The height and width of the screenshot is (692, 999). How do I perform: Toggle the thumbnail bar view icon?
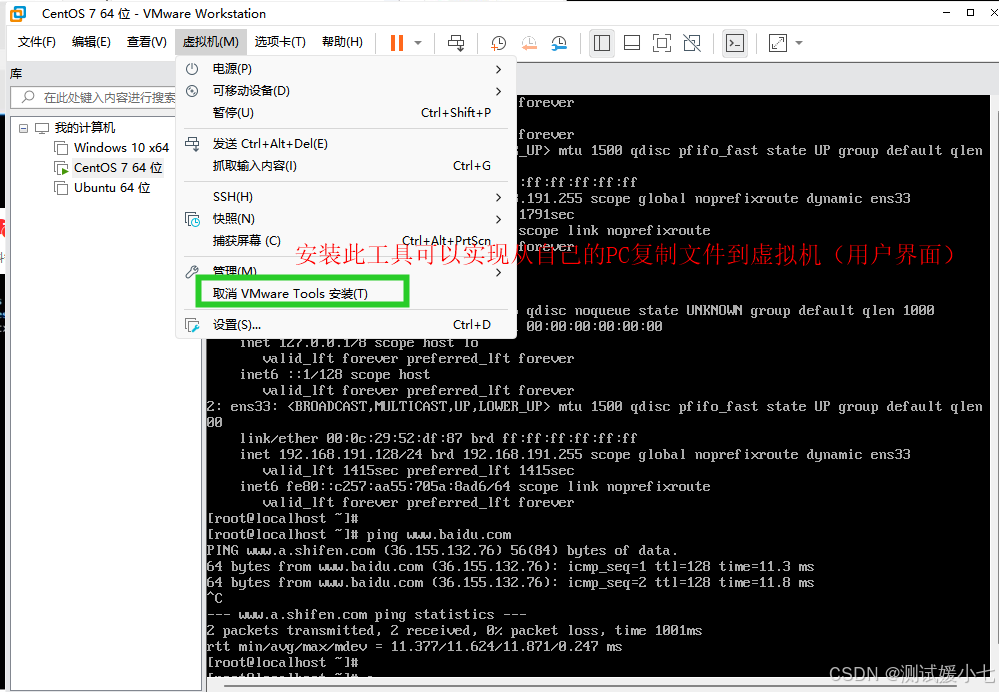632,43
